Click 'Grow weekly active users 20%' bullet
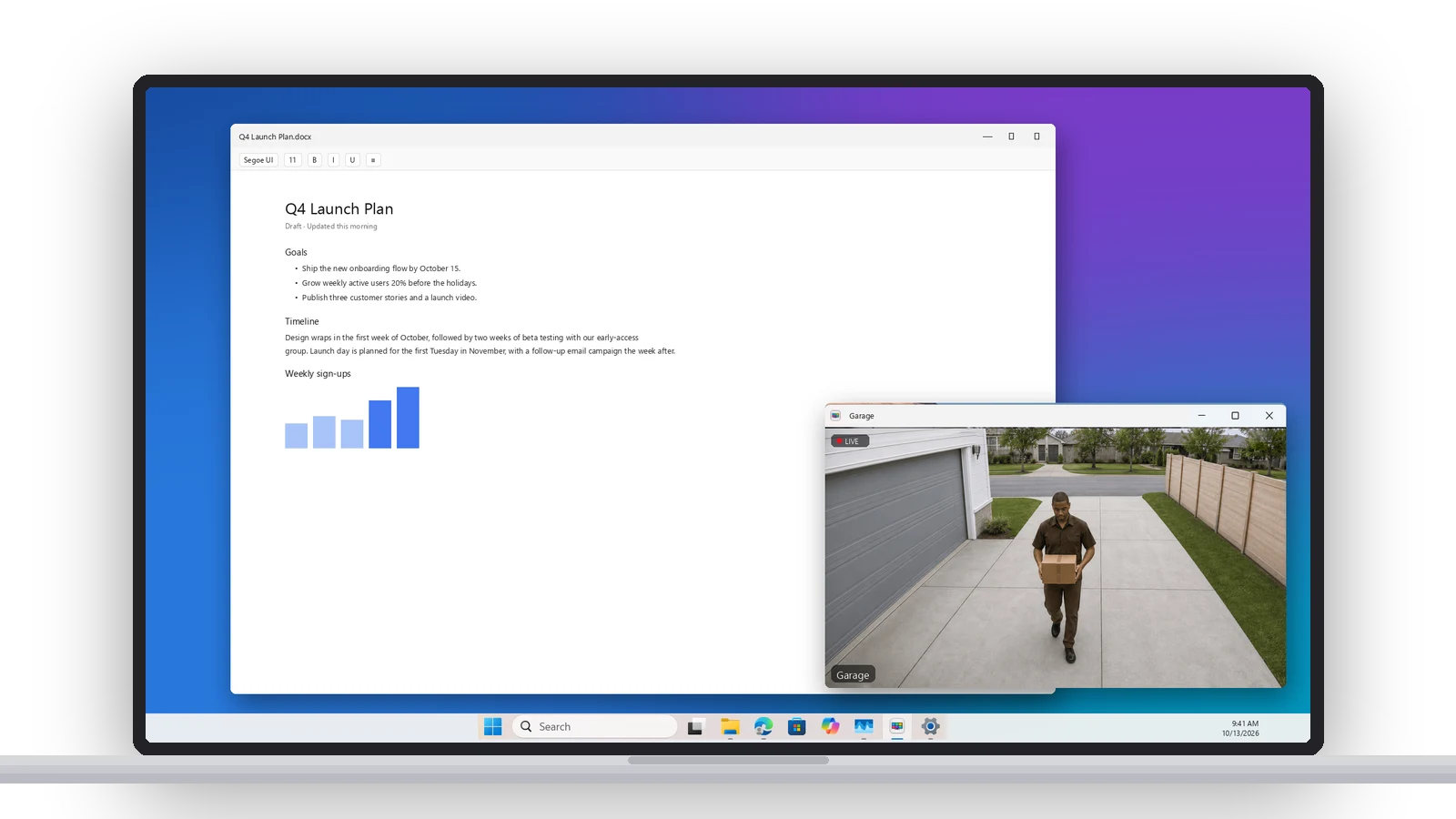 (x=389, y=283)
